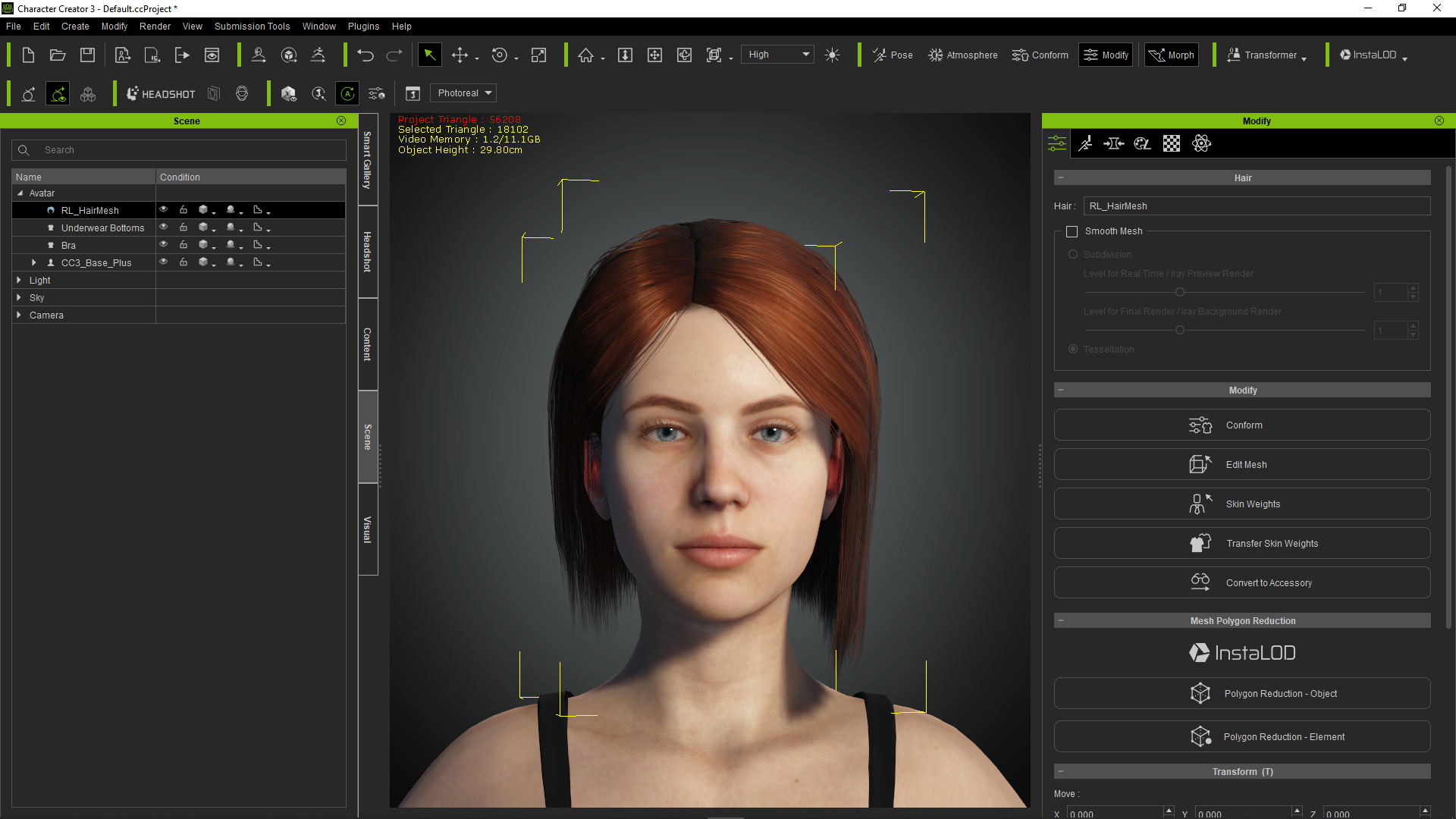Viewport: 1456px width, 819px height.
Task: Undo the last action
Action: [x=366, y=55]
